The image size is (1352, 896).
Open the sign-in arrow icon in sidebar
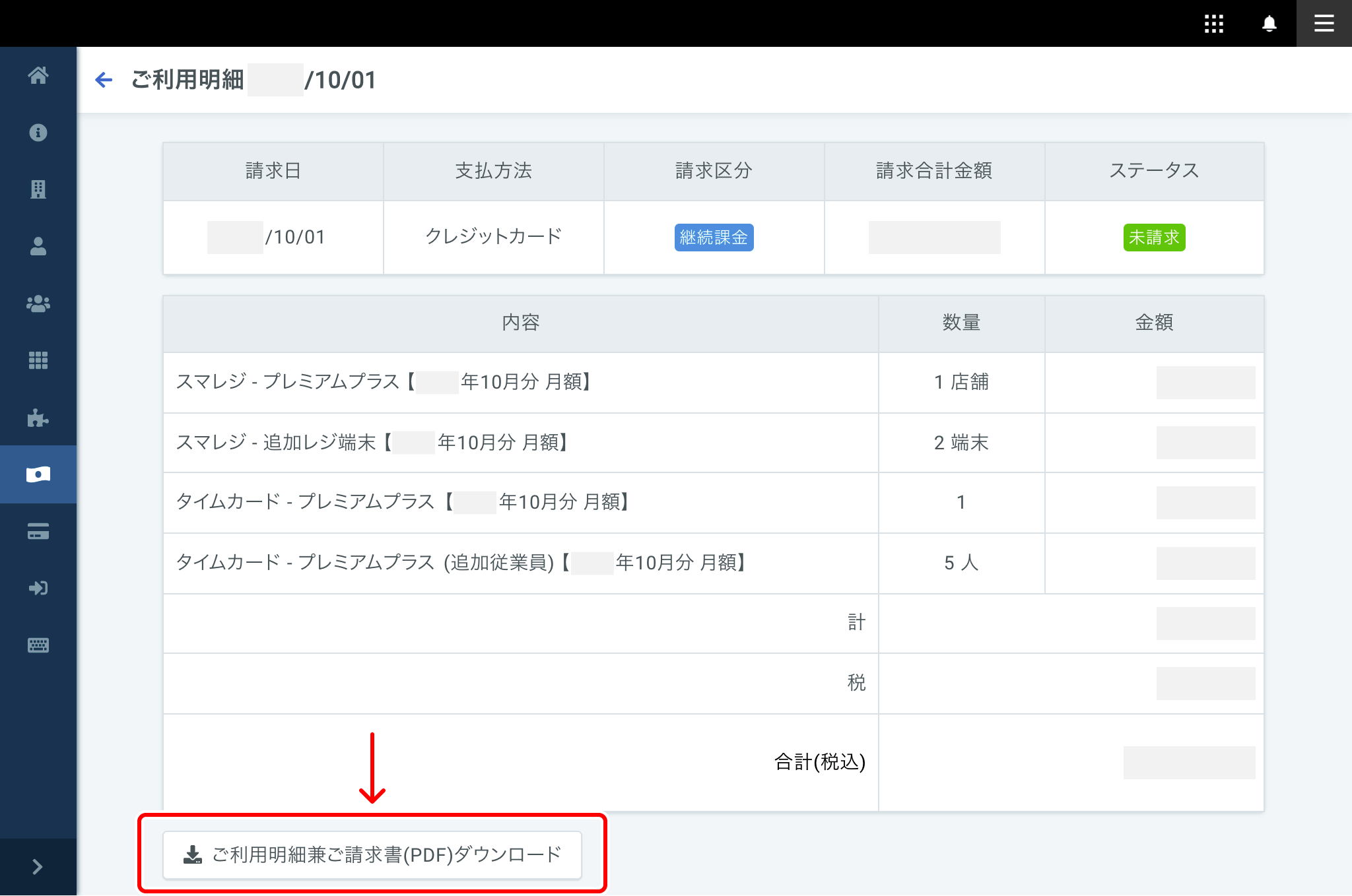coord(38,588)
